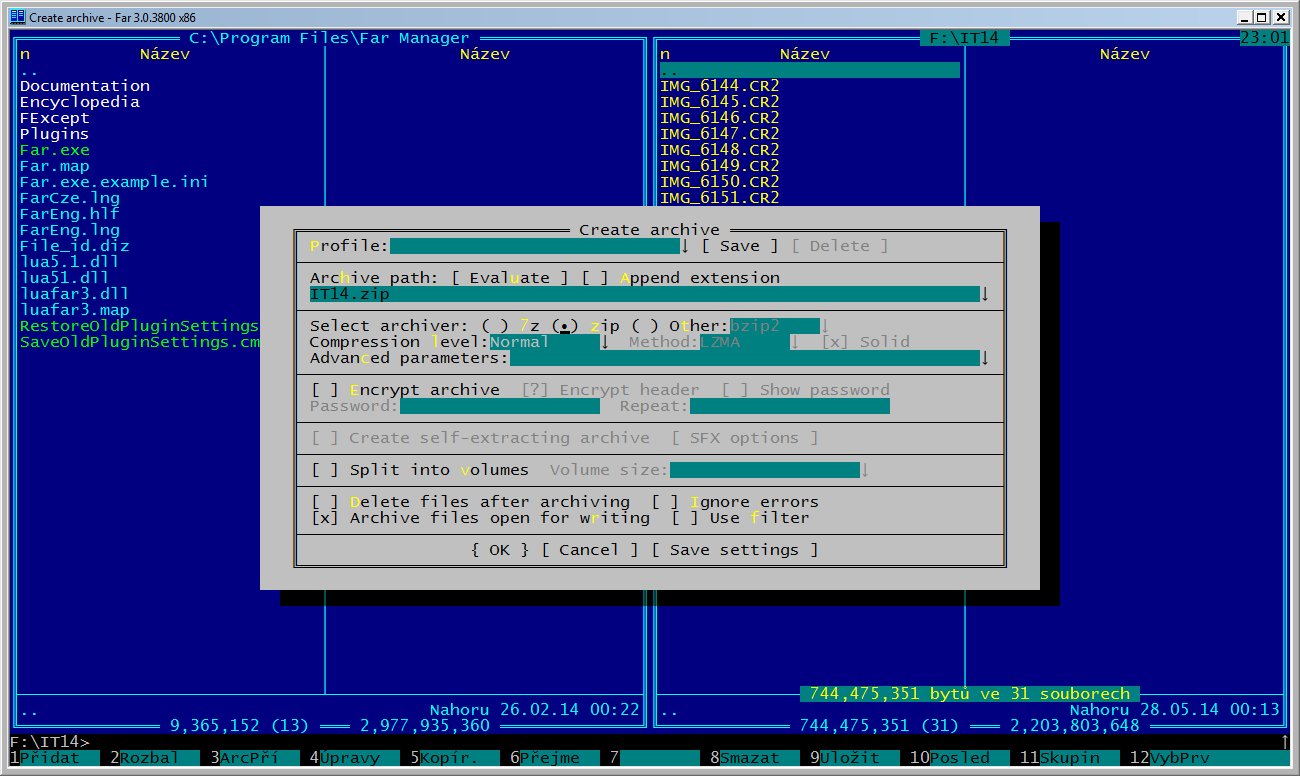Click the Advanced parameters input field
Viewport: 1300px width, 776px height.
click(x=745, y=358)
